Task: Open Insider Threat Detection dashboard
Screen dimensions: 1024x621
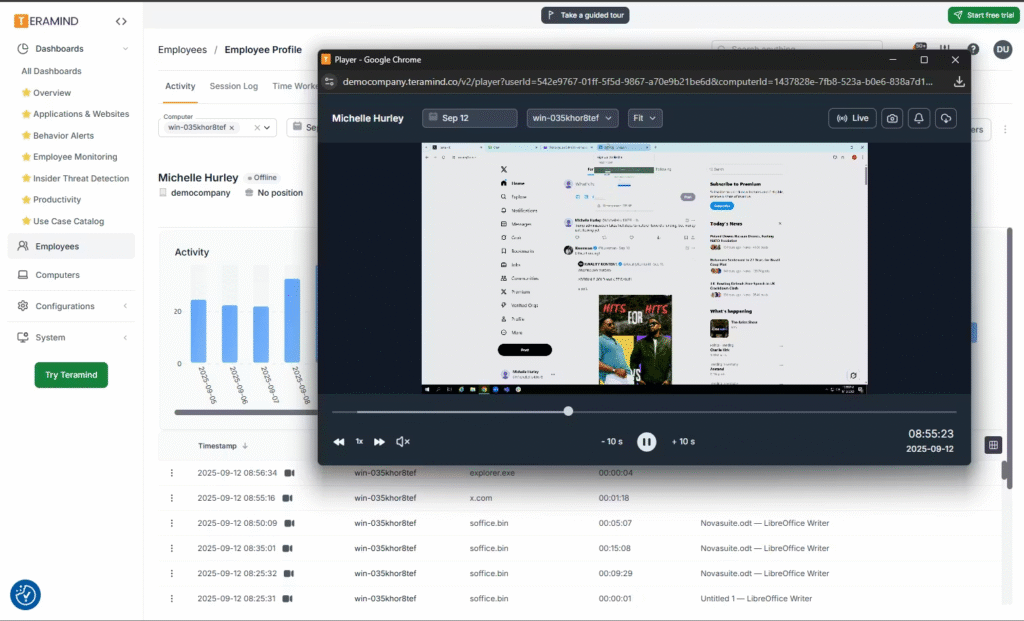Action: [80, 178]
